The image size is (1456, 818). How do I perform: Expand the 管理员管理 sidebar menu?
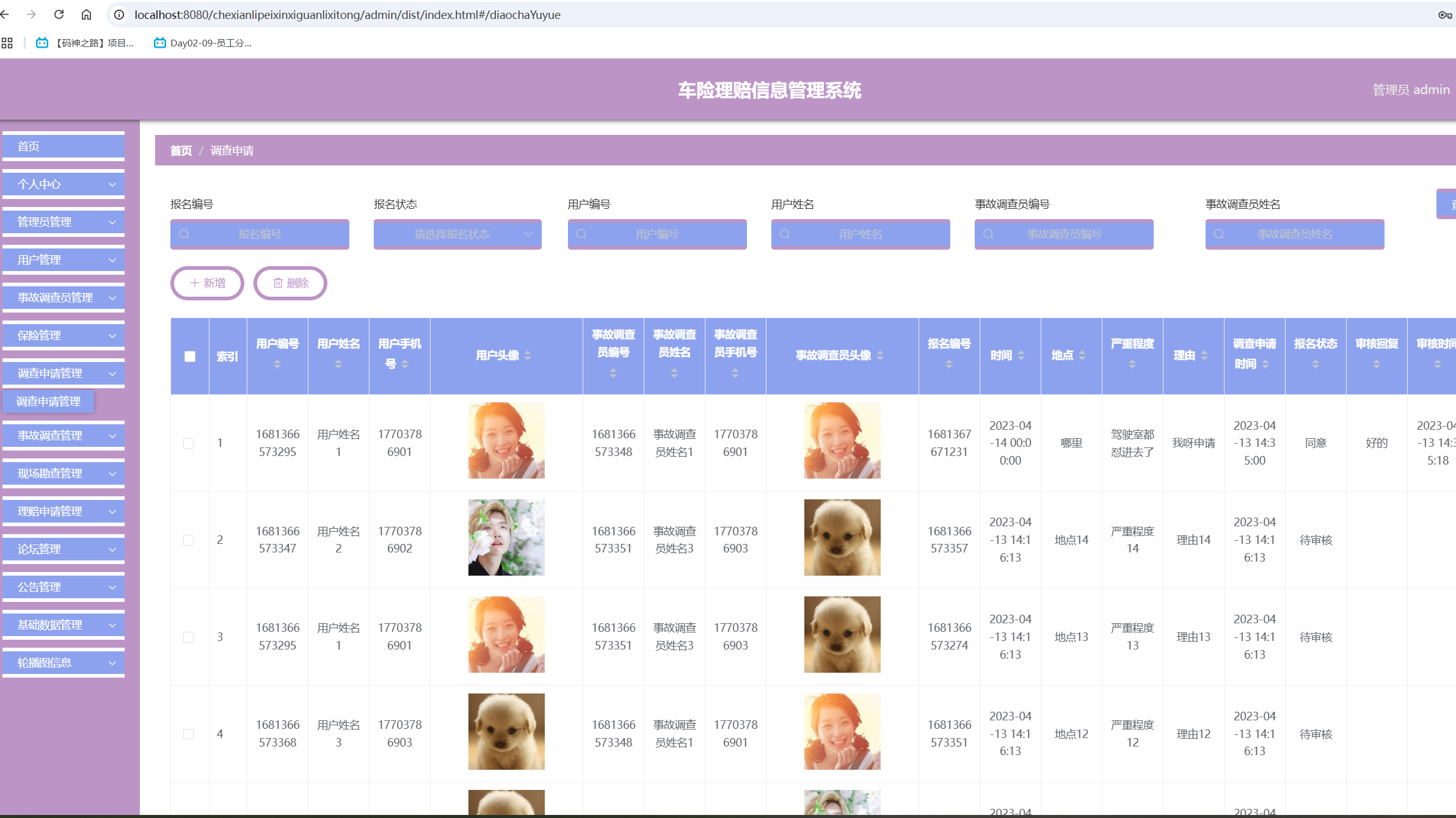64,222
